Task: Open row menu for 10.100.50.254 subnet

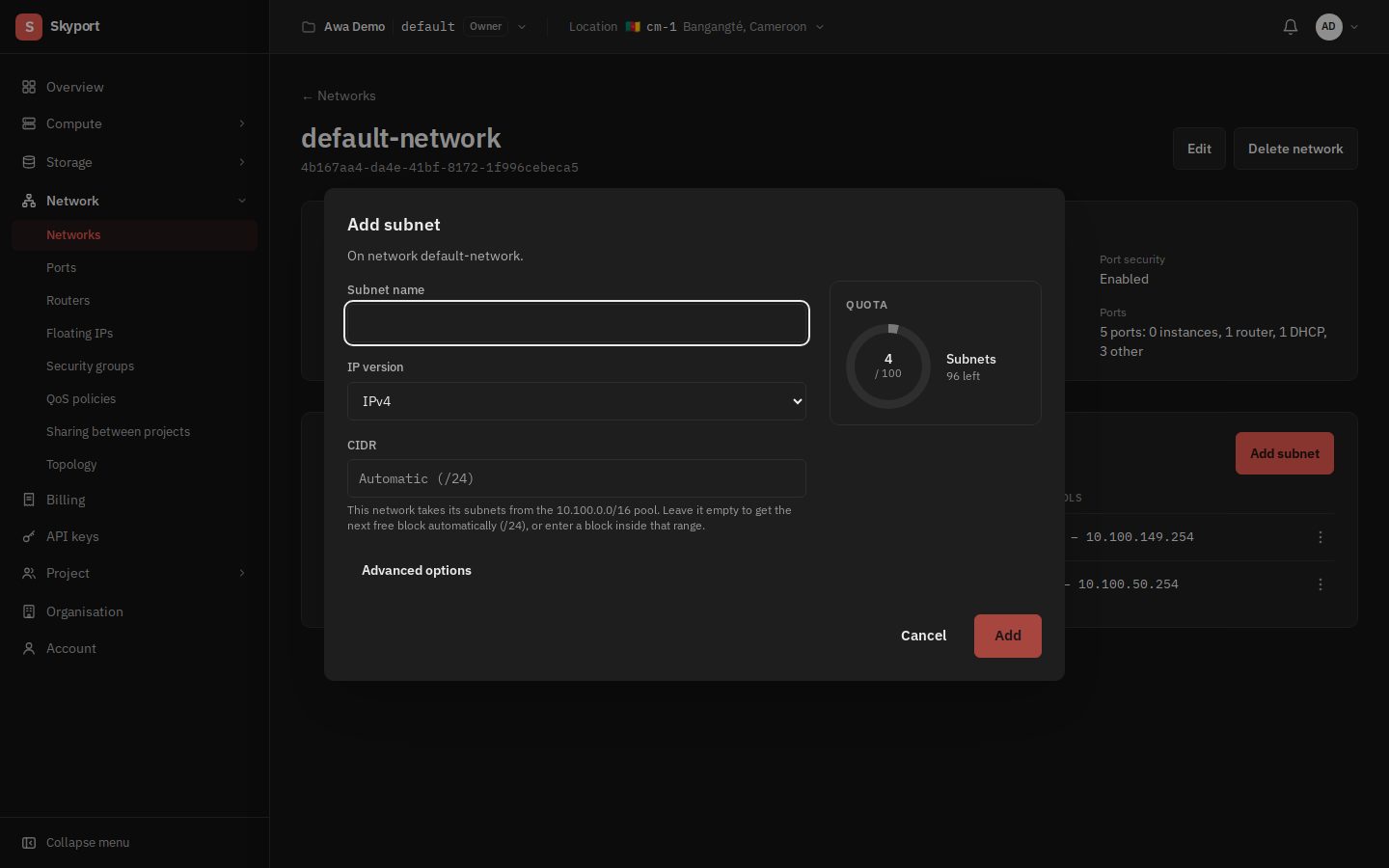Action: (1321, 584)
